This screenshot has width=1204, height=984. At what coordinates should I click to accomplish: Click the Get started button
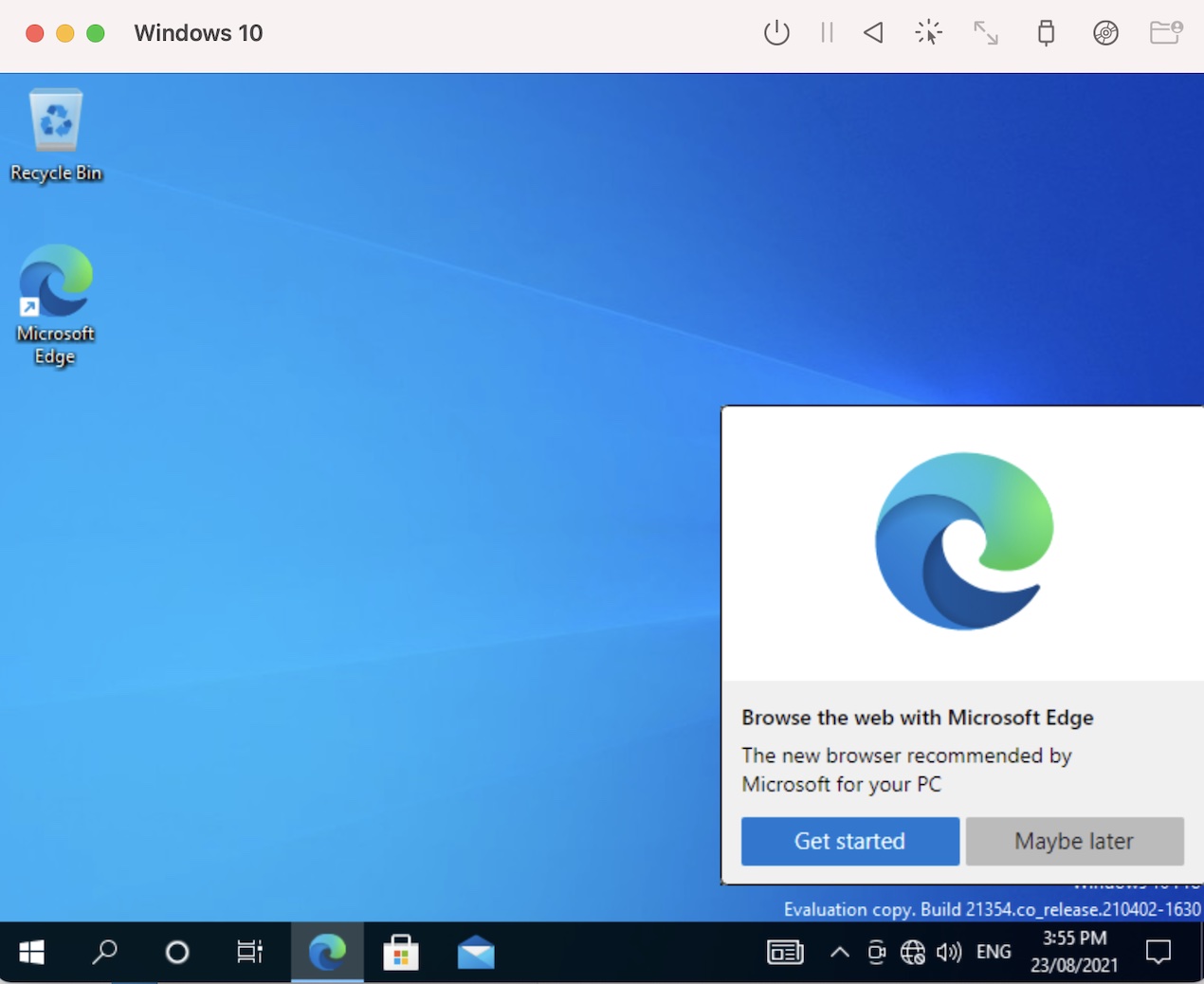850,841
